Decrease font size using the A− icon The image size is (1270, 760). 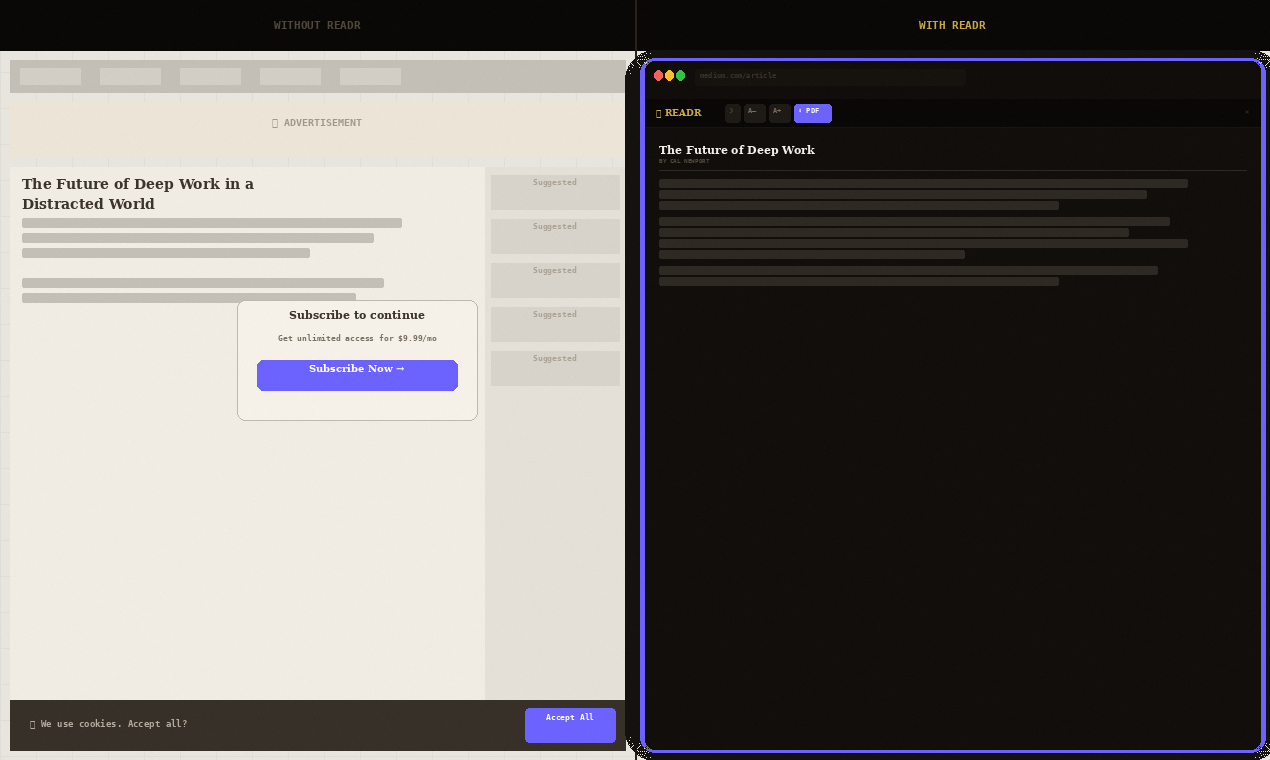[x=754, y=113]
